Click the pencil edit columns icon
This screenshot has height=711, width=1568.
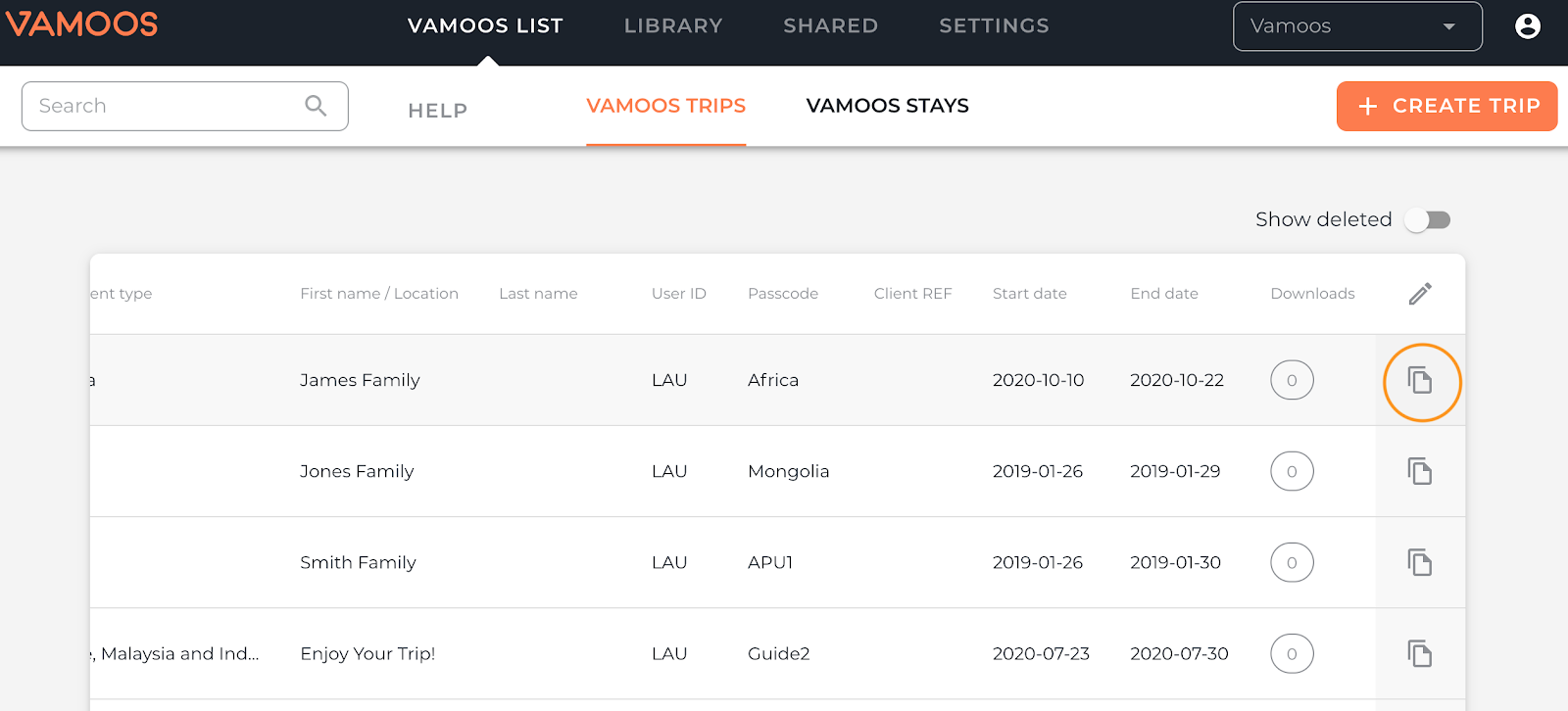(x=1420, y=294)
